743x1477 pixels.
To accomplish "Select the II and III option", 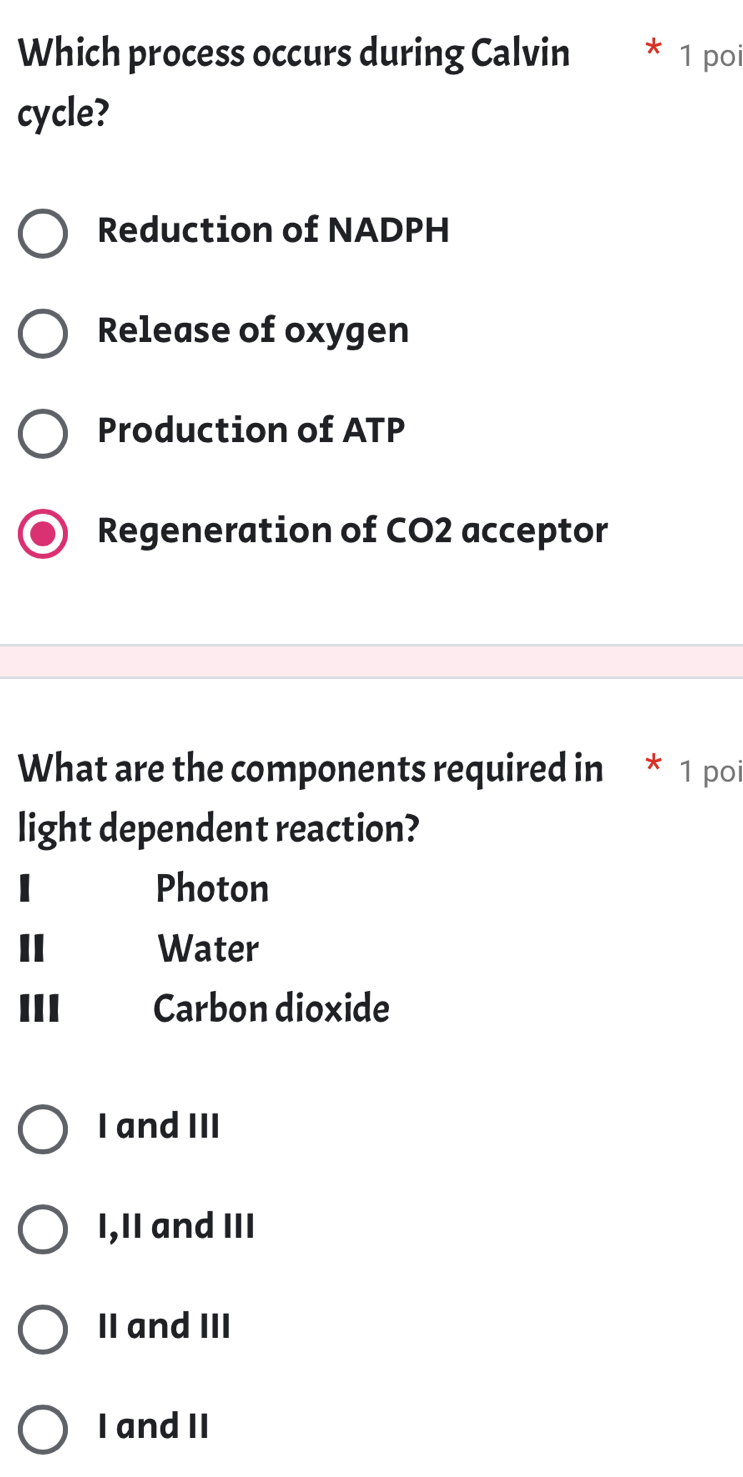I will tap(42, 1329).
